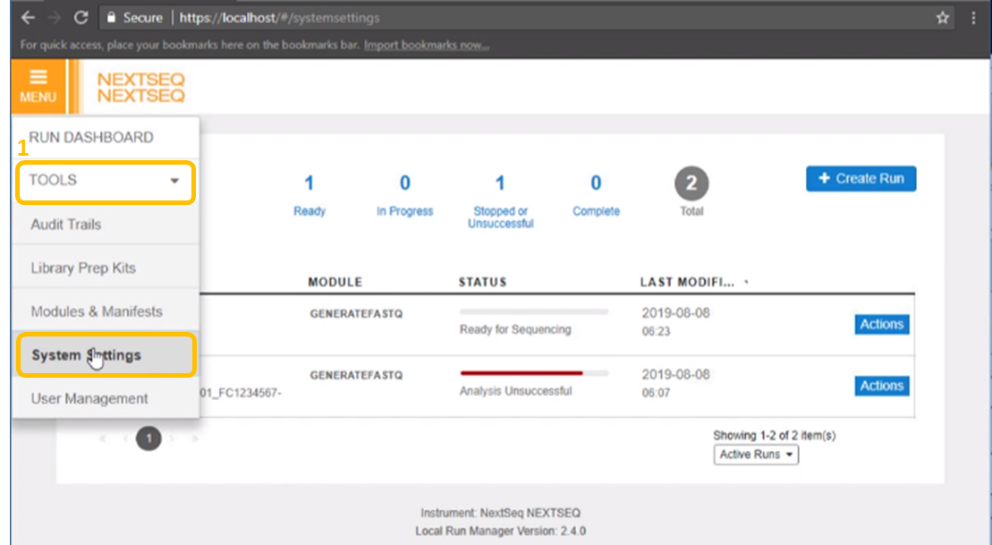Open Actions dropdown for Ready for Sequencing run
The image size is (992, 545).
(881, 324)
